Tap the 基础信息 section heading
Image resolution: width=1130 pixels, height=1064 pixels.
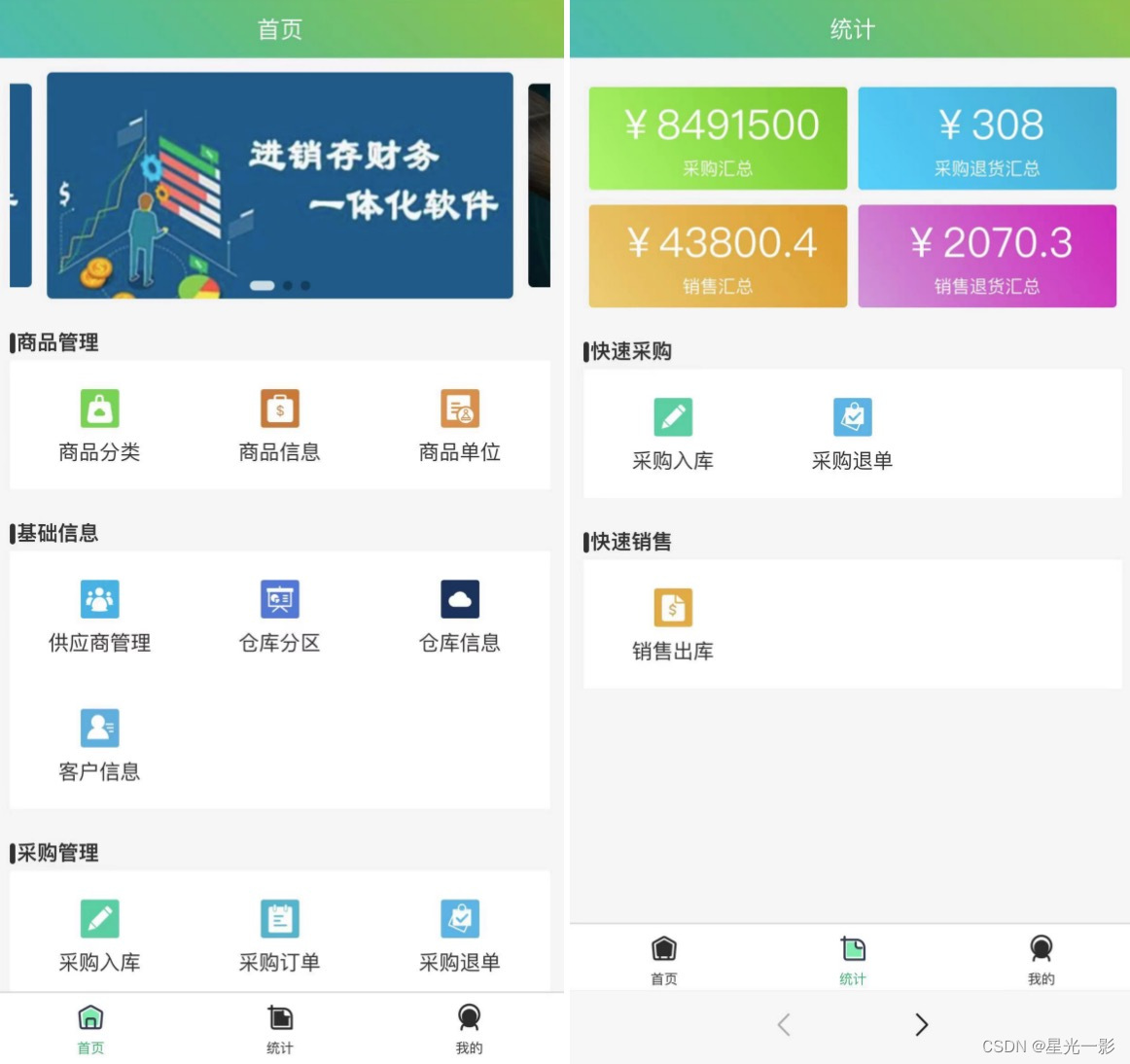point(57,533)
